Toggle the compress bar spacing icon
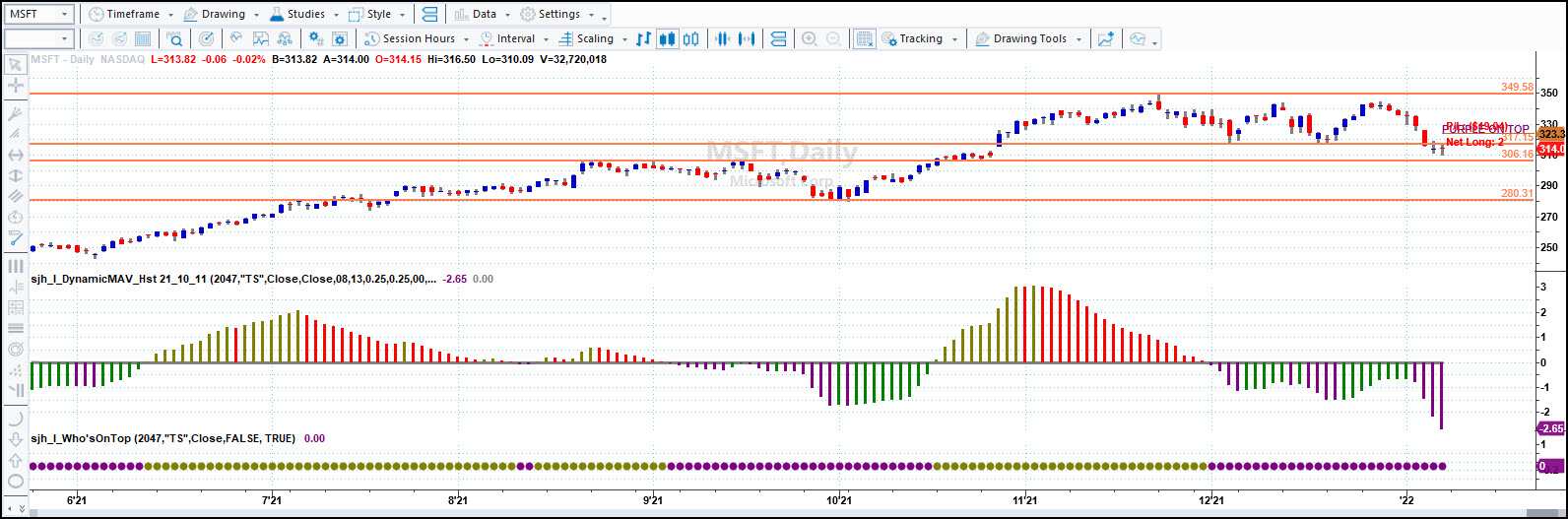Image resolution: width=1568 pixels, height=519 pixels. 723,39
